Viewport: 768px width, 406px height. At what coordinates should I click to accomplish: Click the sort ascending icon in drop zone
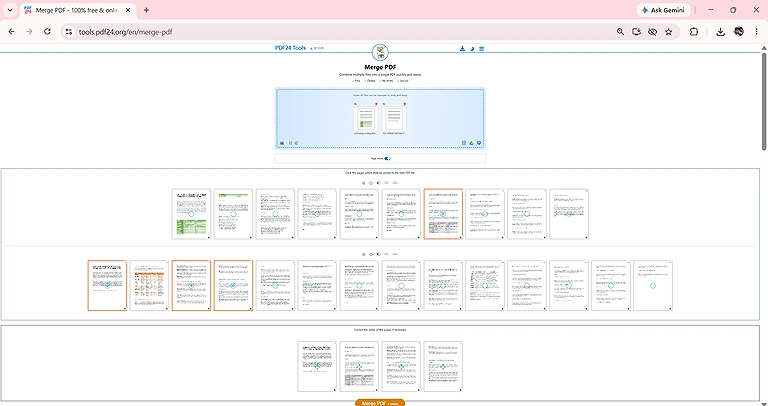click(290, 143)
